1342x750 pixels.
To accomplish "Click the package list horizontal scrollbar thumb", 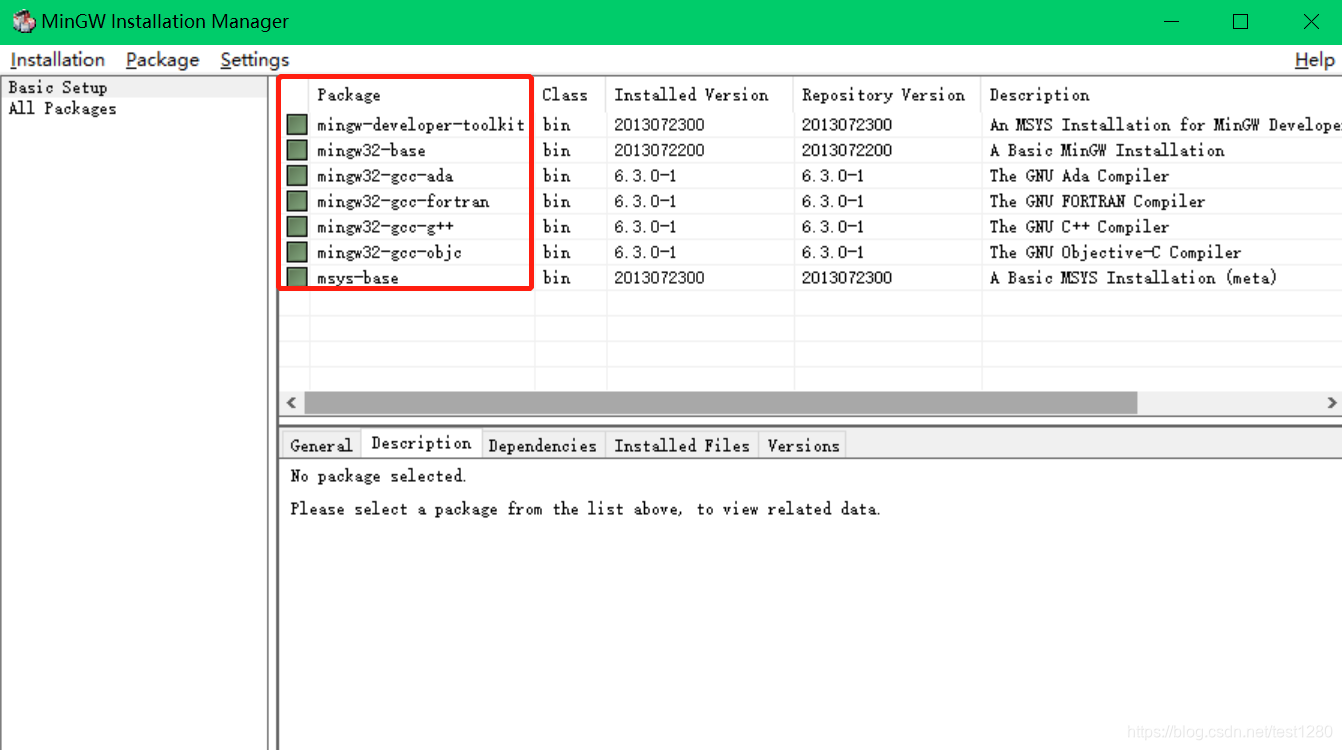I will tap(721, 403).
